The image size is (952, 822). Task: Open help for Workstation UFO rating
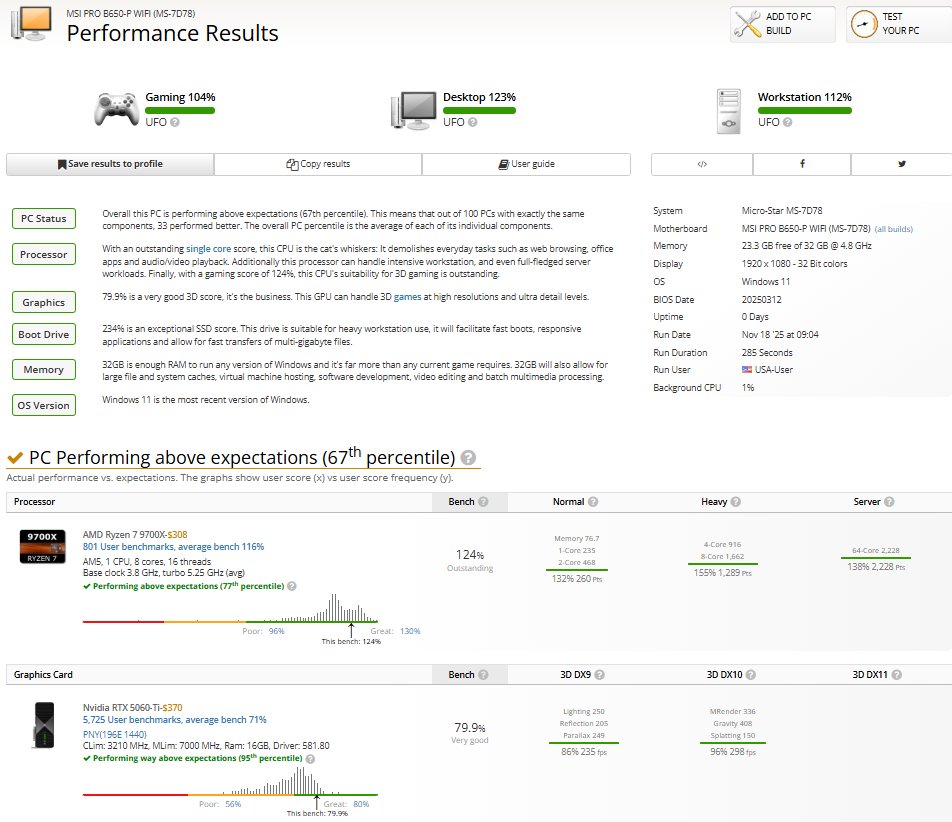pos(787,122)
